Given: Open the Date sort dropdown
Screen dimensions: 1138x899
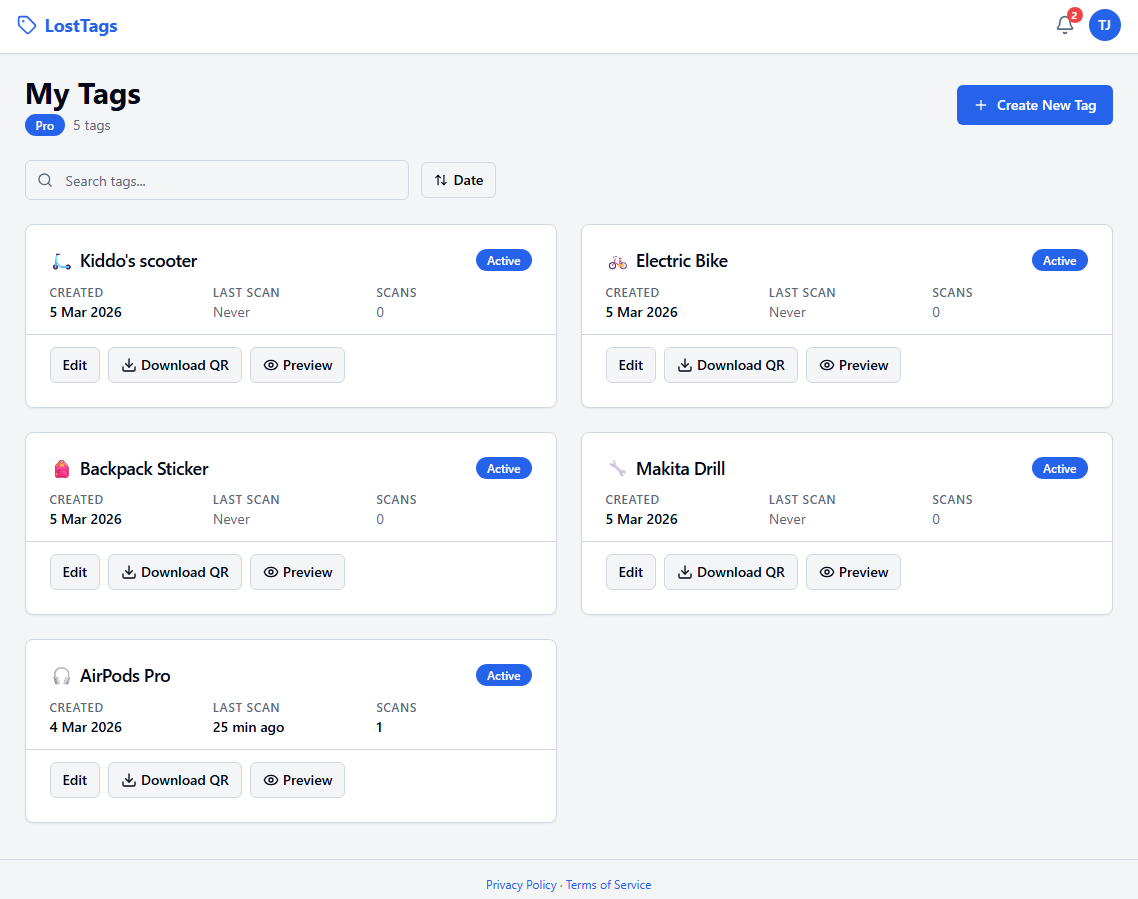Looking at the screenshot, I should (x=458, y=180).
